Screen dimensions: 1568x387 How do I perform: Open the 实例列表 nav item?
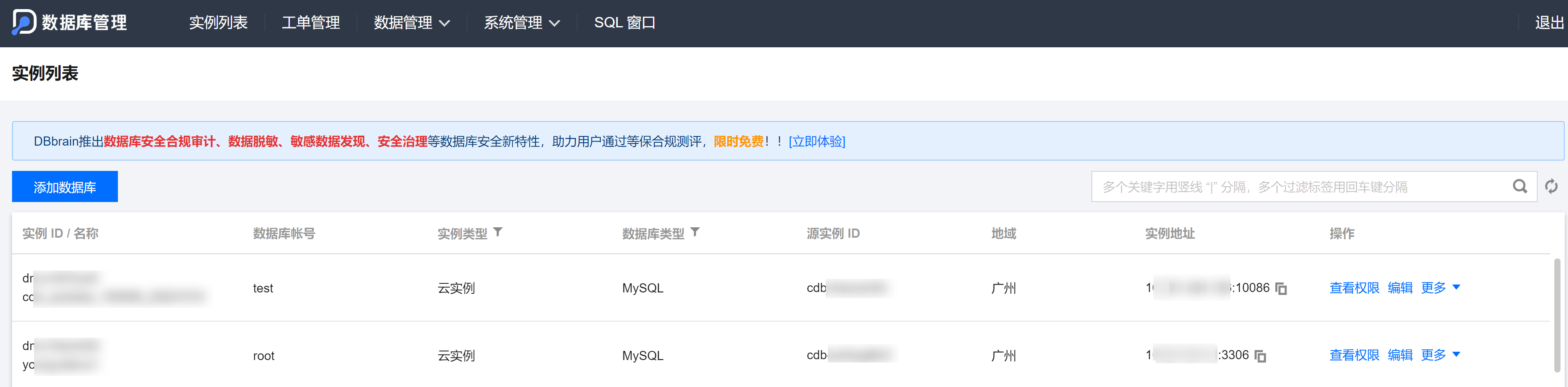[x=218, y=23]
